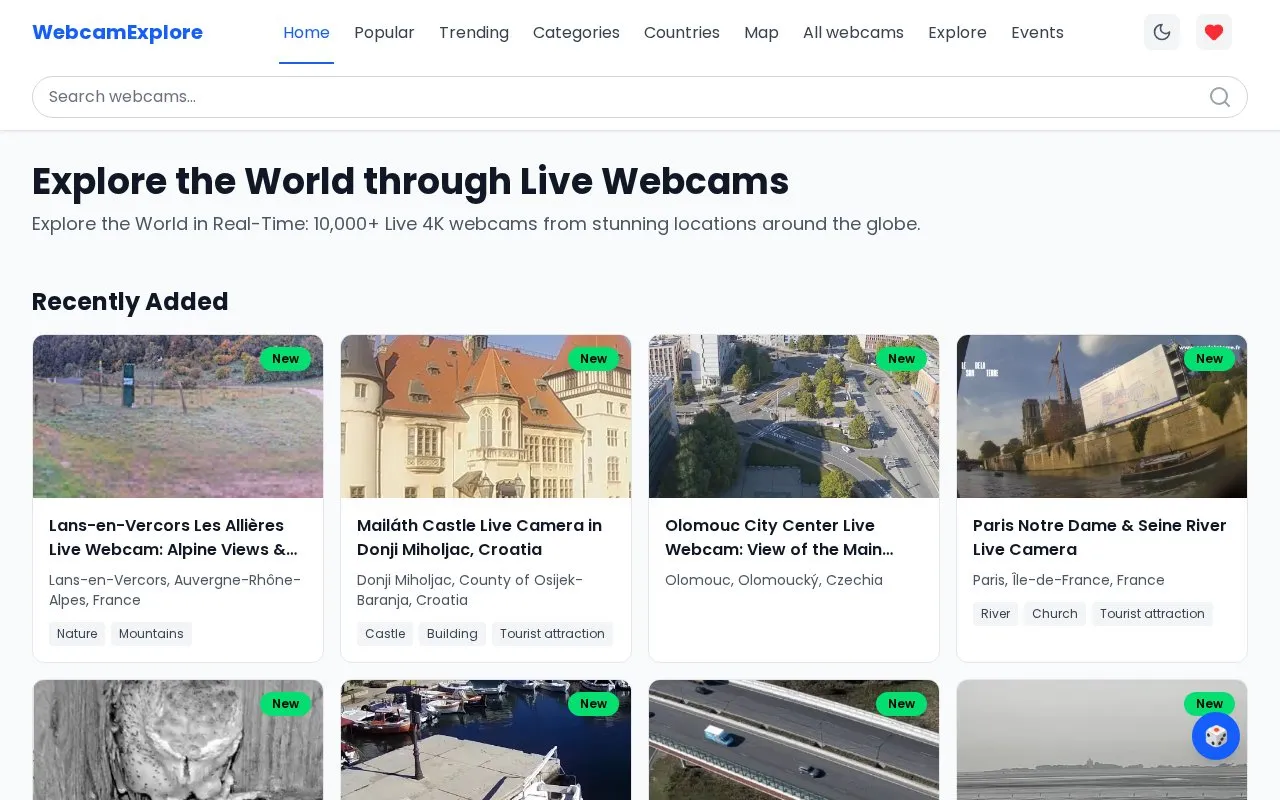Screen dimensions: 1280x800
Task: Click the Olomouc, Olomoucký, Czechia location text
Action: 774,580
